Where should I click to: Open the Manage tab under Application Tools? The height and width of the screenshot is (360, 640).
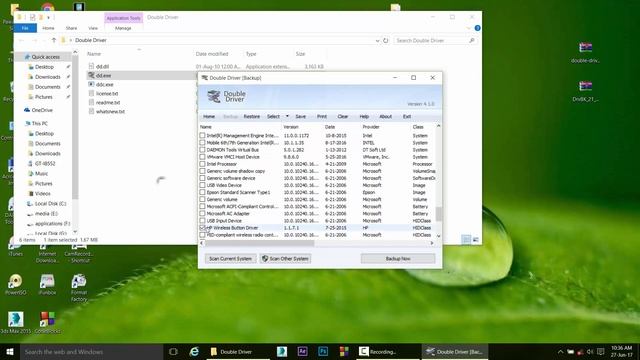point(123,28)
